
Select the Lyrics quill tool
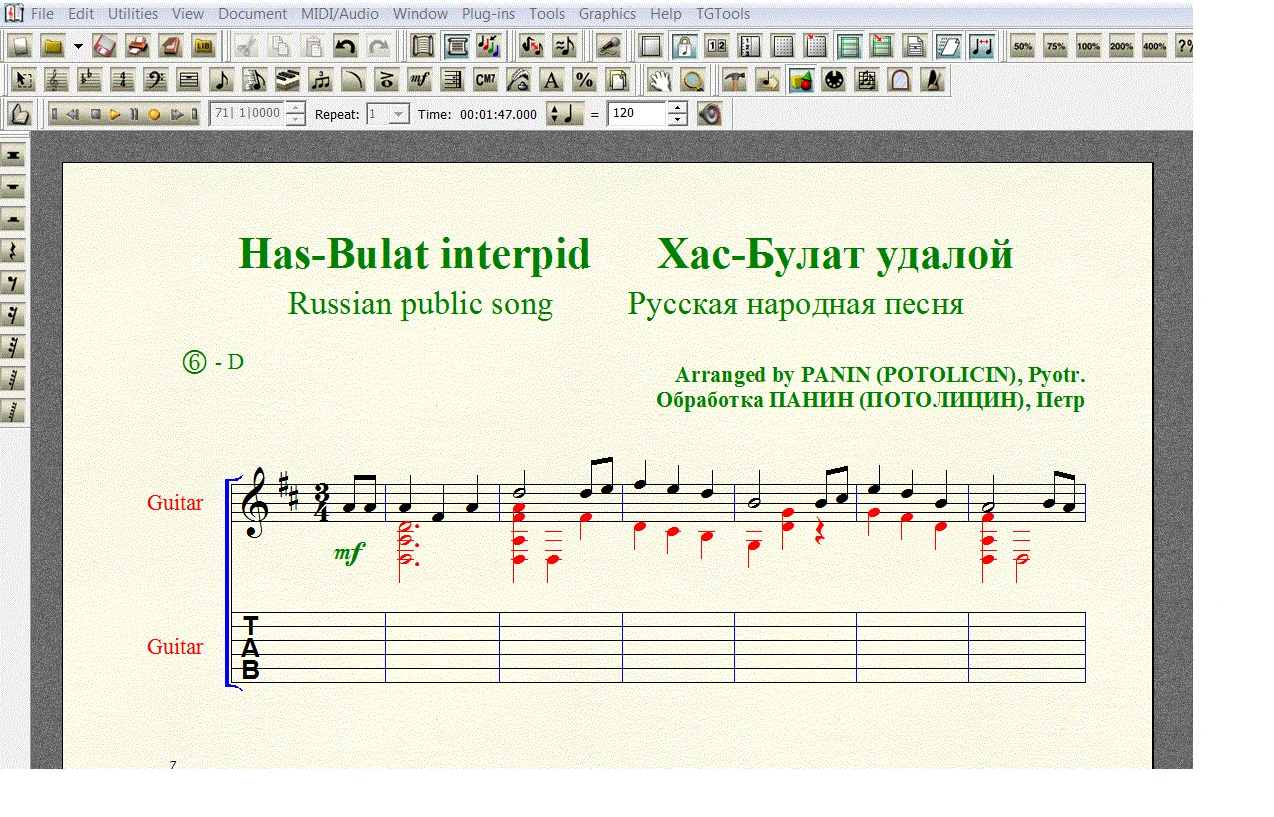pos(518,80)
